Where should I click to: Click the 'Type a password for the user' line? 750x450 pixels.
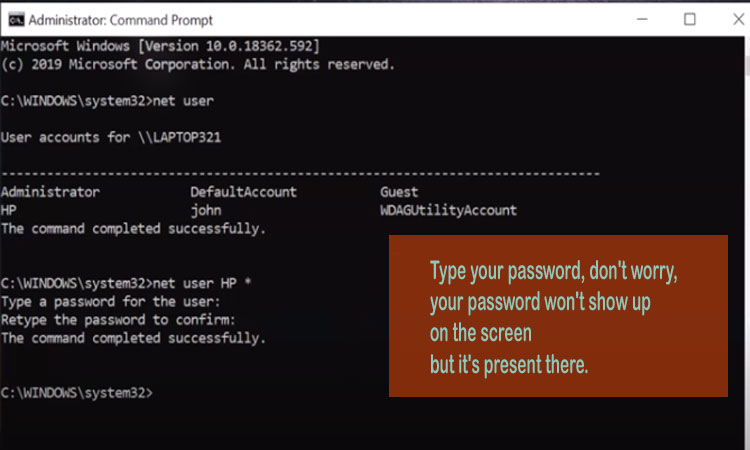110,302
